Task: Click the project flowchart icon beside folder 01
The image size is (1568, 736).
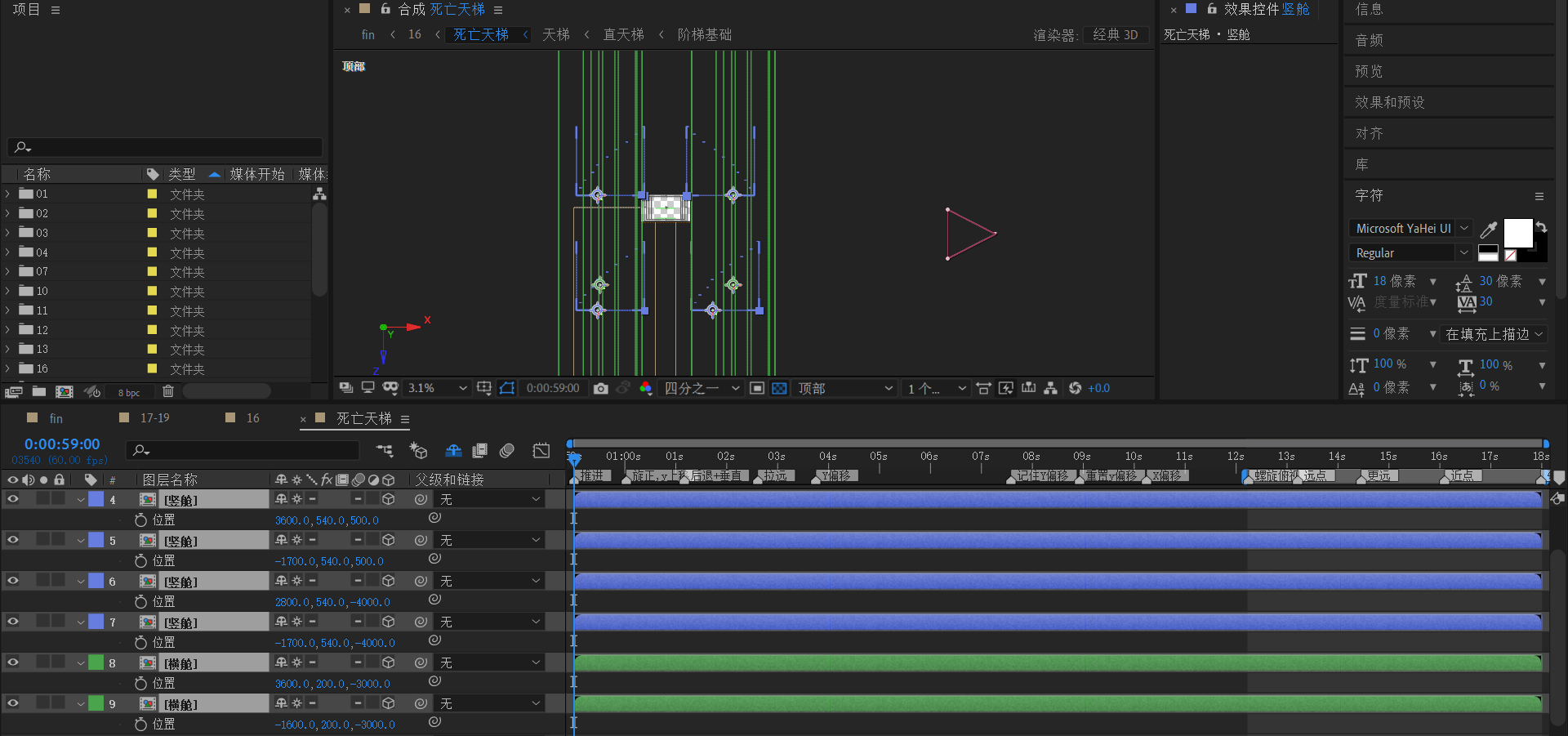Action: (x=319, y=194)
